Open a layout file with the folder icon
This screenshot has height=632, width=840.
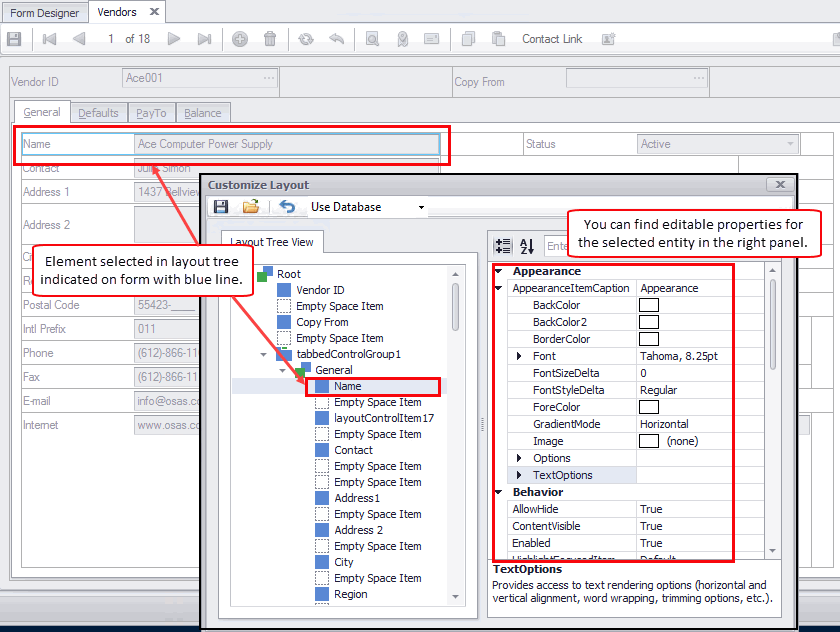tap(251, 207)
